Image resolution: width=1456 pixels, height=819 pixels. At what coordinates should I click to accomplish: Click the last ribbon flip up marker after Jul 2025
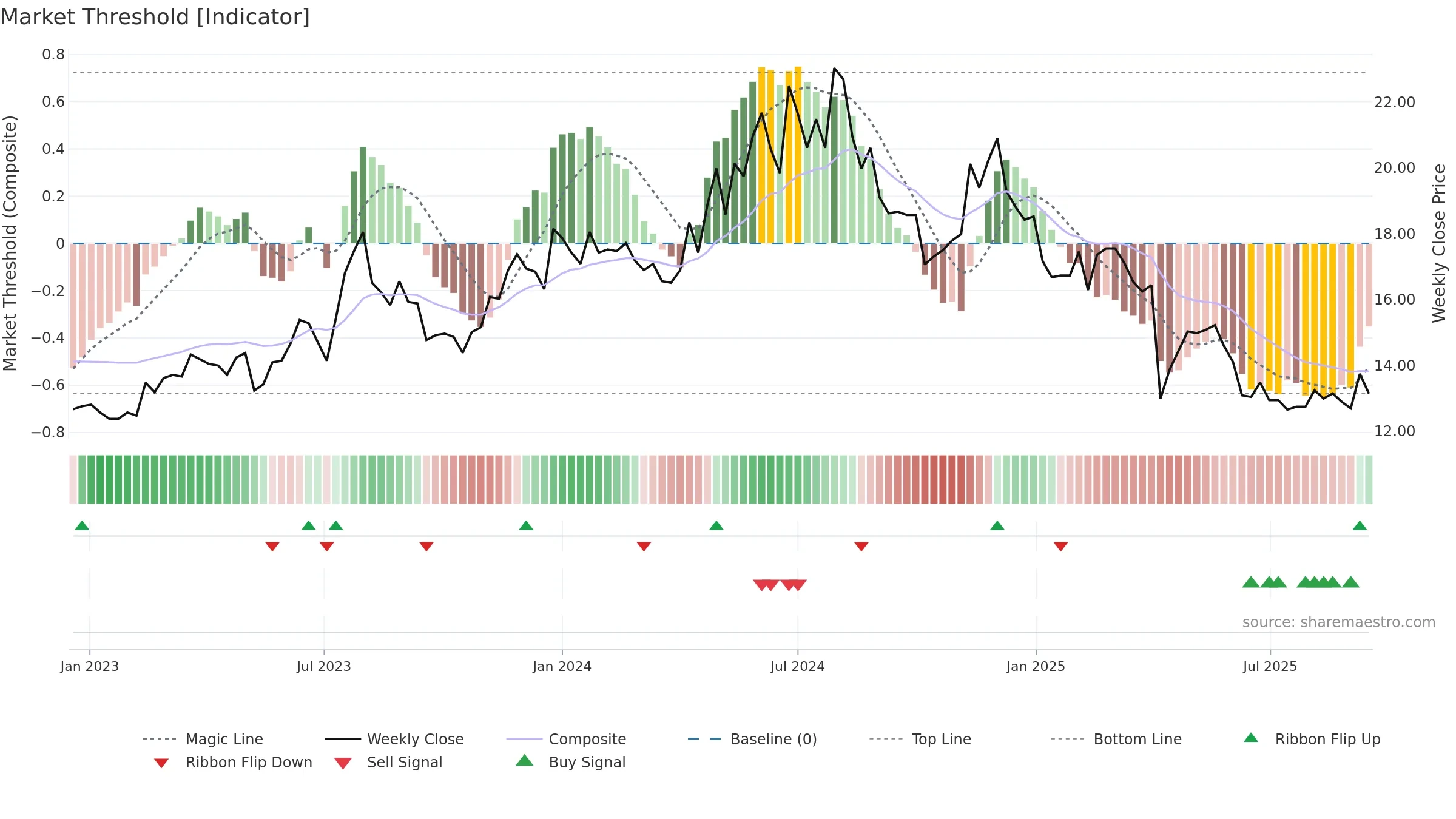click(1360, 525)
